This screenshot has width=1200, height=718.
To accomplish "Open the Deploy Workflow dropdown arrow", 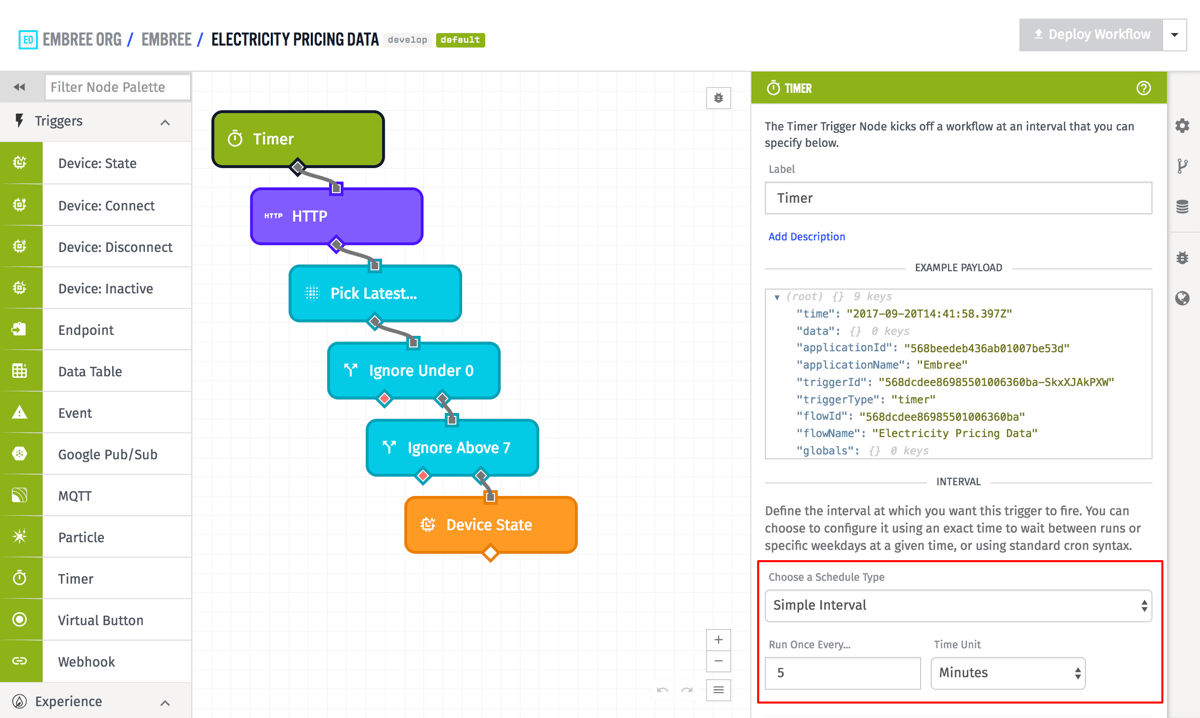I will (1175, 35).
